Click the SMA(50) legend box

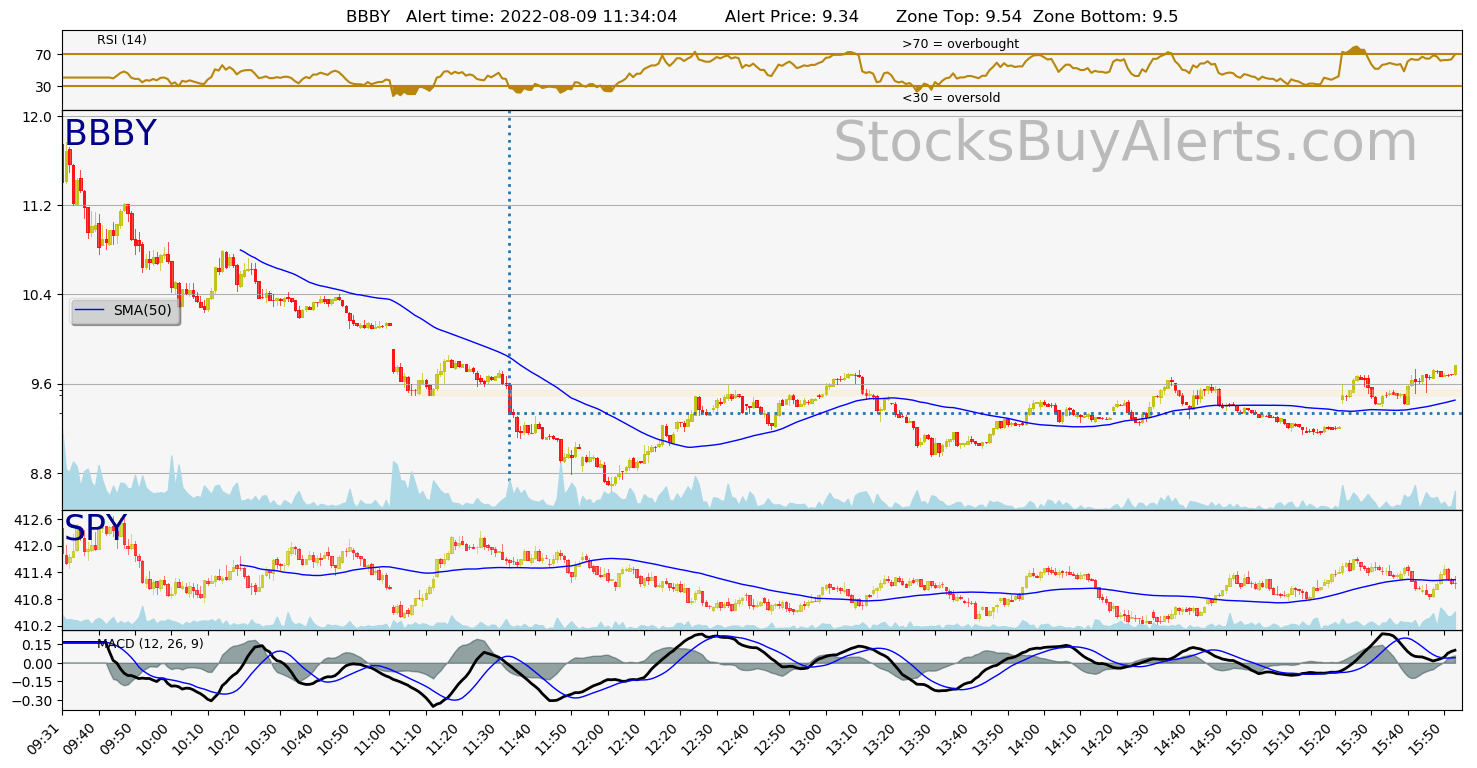point(126,311)
